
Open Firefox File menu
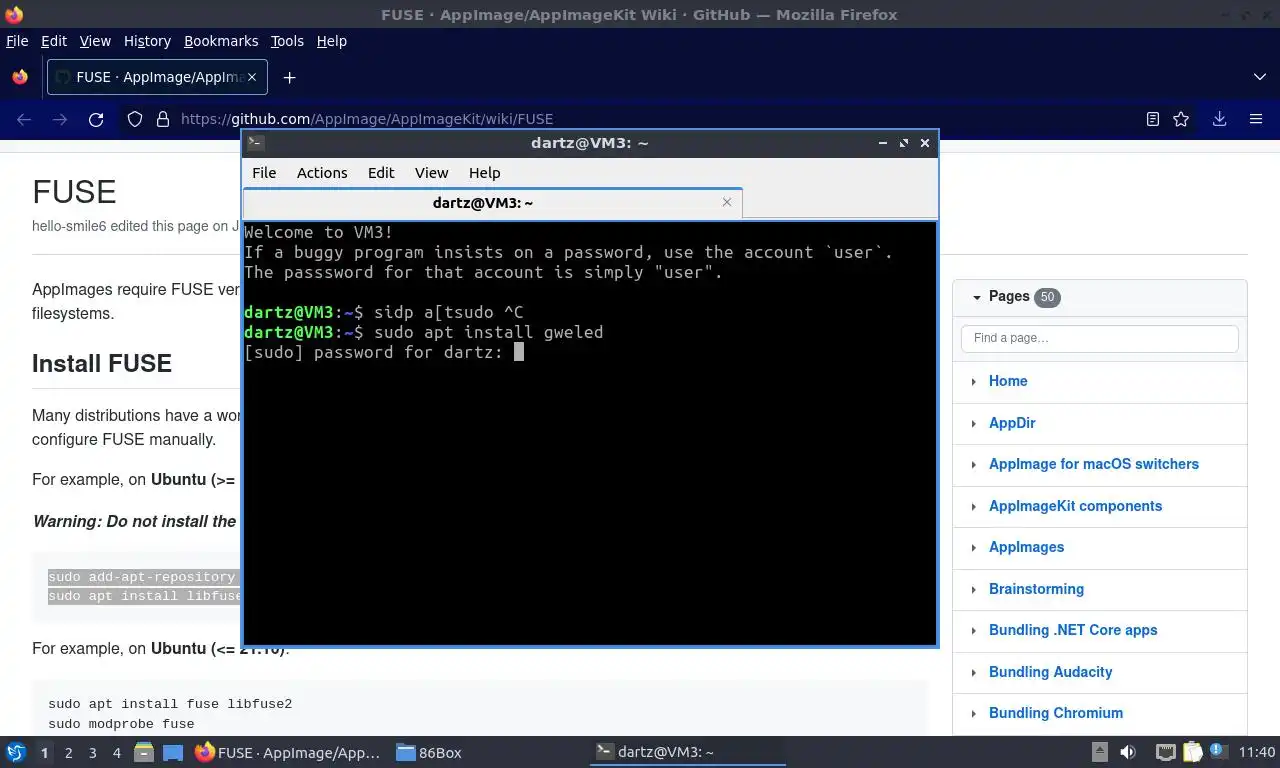click(17, 41)
